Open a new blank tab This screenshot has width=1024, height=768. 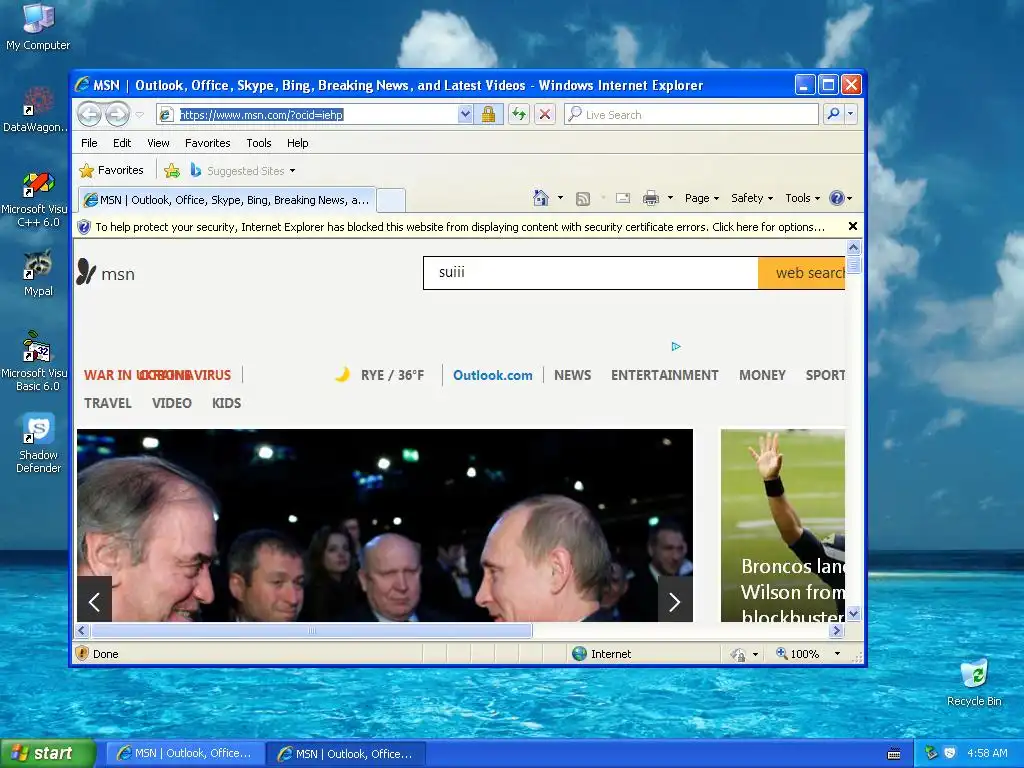391,200
